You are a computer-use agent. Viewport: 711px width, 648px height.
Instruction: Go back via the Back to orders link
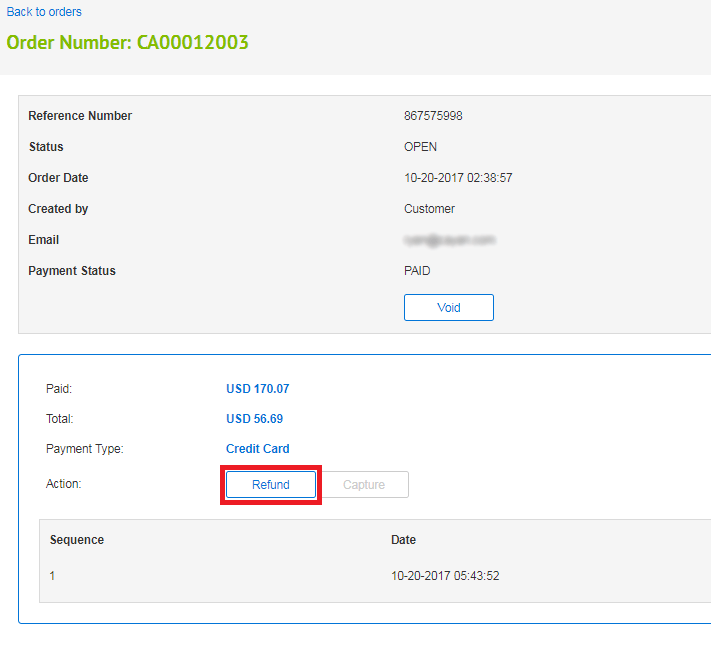pyautogui.click(x=44, y=12)
